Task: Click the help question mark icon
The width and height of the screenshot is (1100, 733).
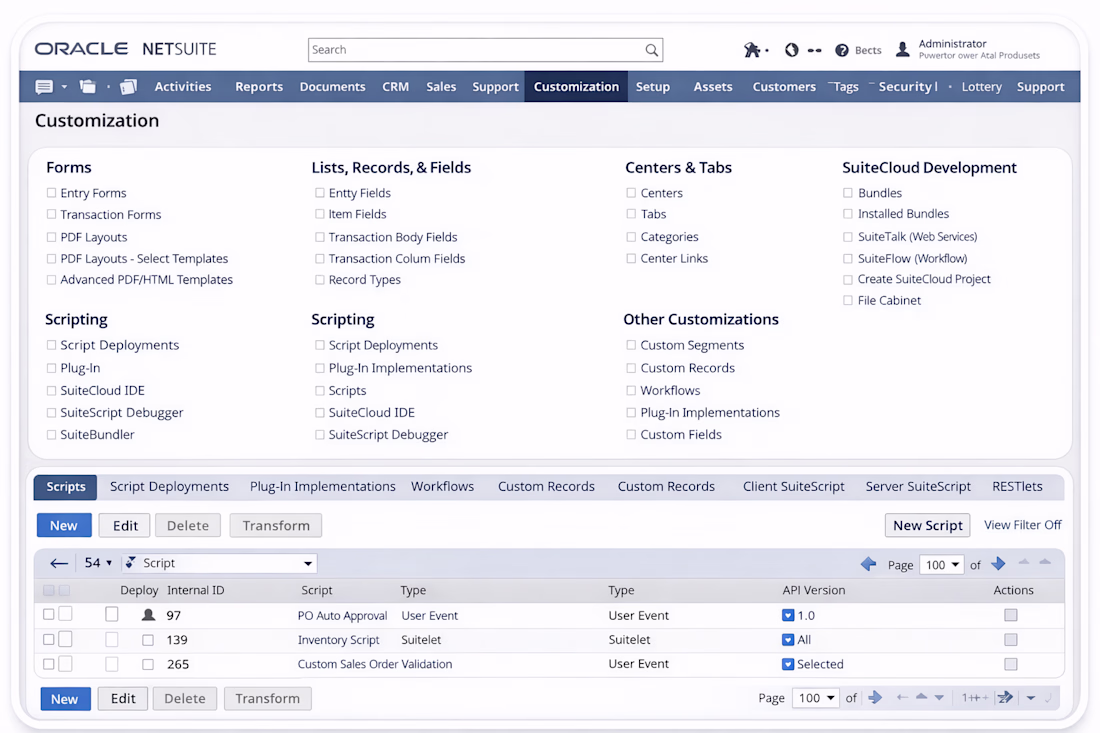Action: click(x=841, y=50)
